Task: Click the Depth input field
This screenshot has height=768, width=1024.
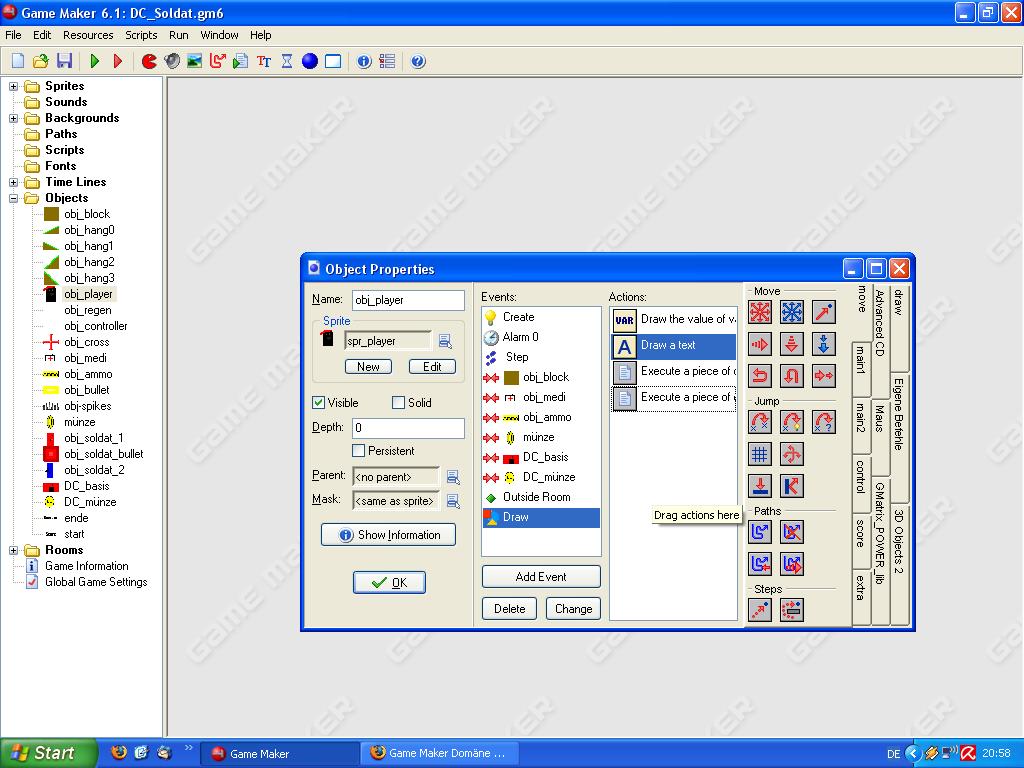Action: click(x=408, y=428)
